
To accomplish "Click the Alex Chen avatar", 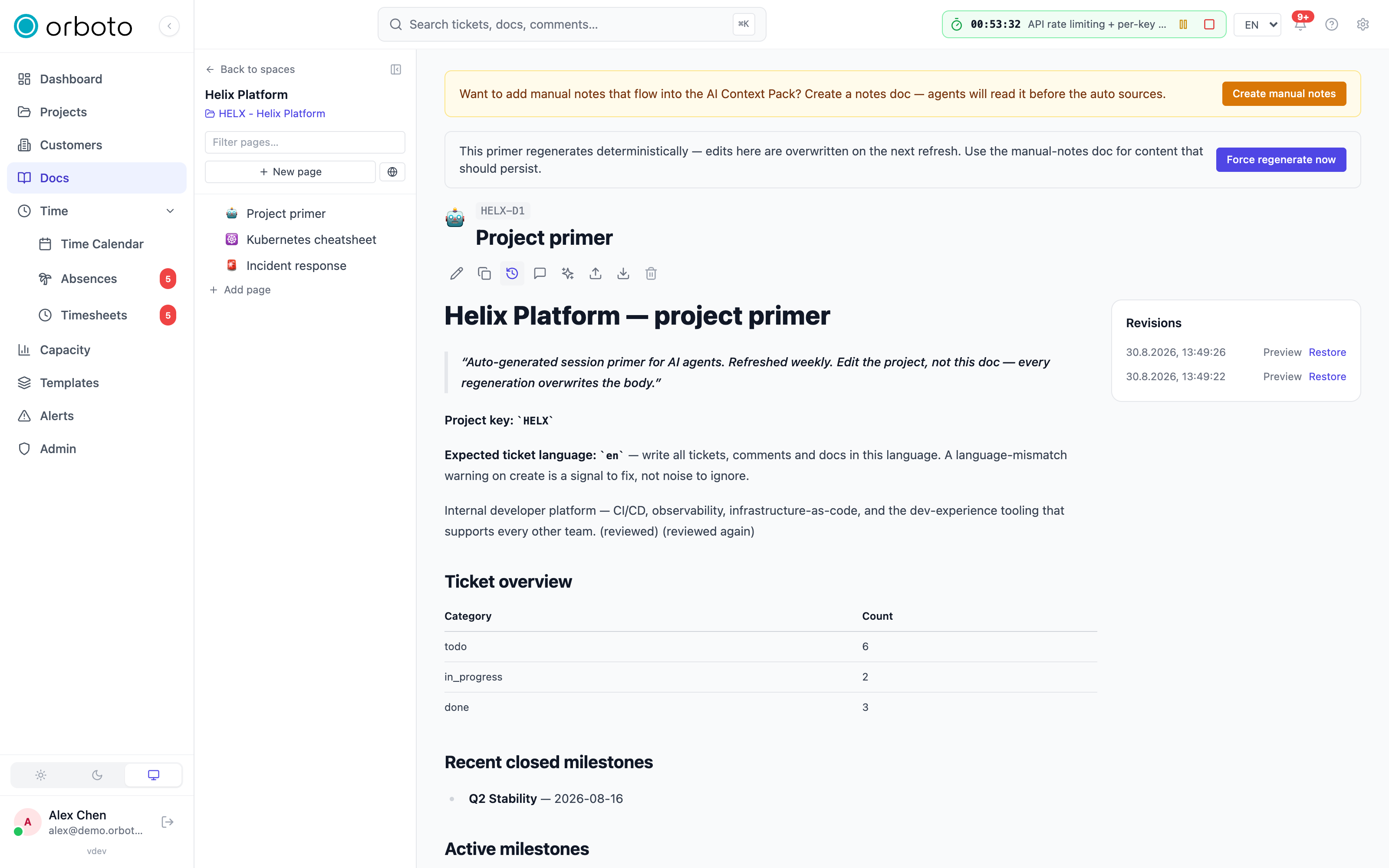I will click(27, 822).
